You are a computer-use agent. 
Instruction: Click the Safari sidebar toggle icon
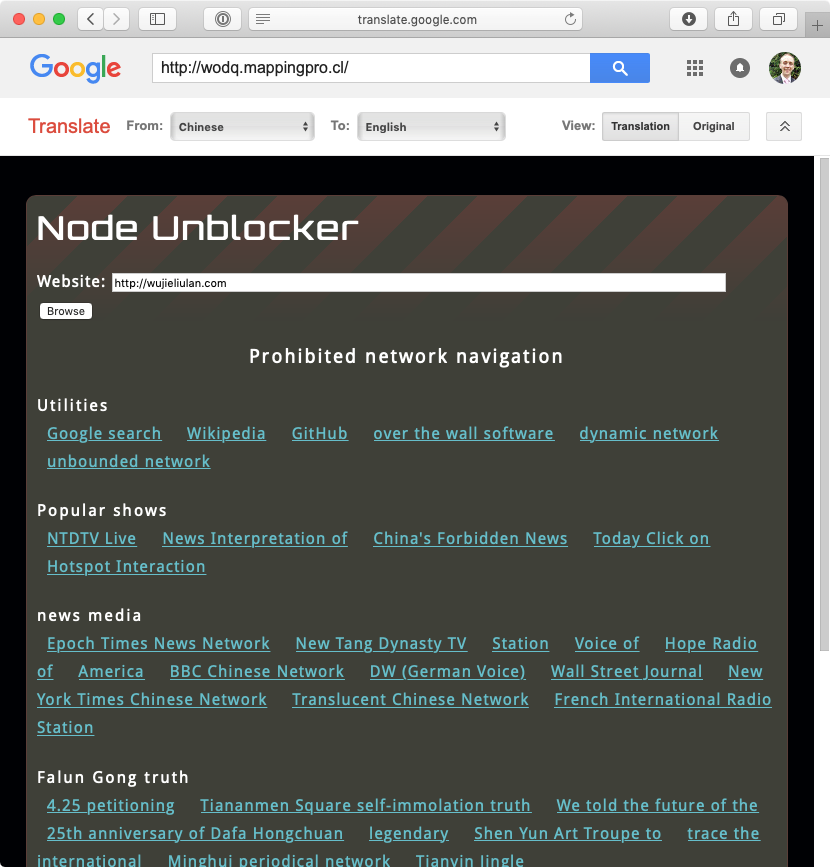[158, 19]
